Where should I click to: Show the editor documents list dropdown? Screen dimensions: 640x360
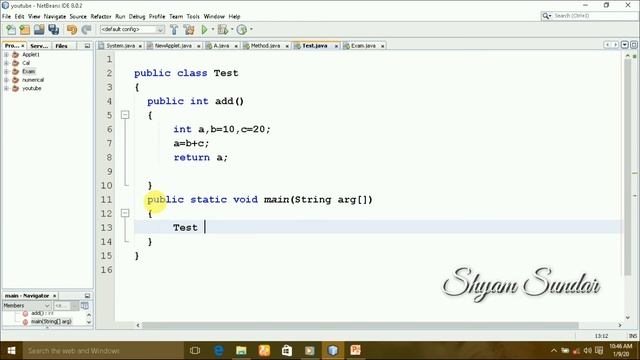tap(624, 44)
